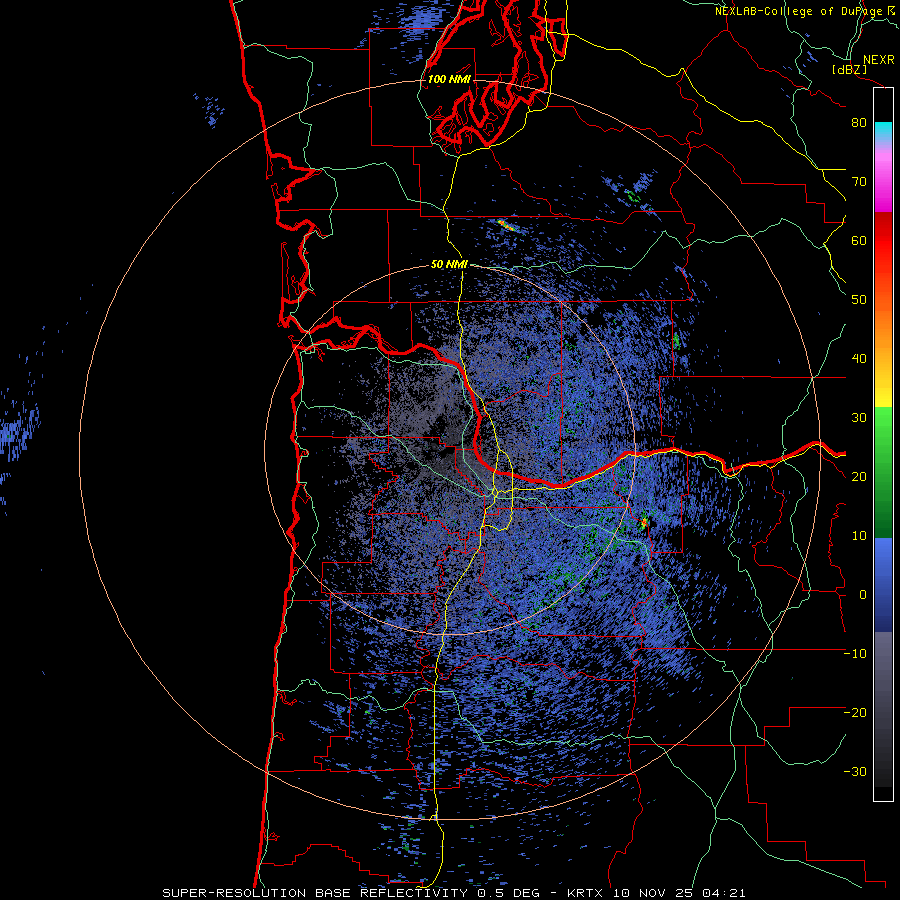Viewport: 900px width, 900px height.
Task: Click the 100 NMI range ring label
Action: [x=448, y=79]
